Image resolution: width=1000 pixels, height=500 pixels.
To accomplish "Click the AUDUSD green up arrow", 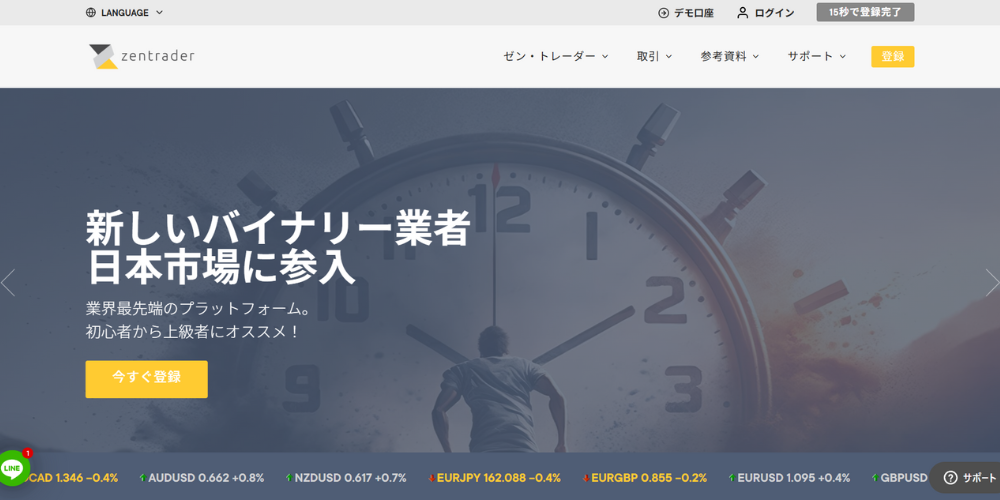I will point(142,478).
